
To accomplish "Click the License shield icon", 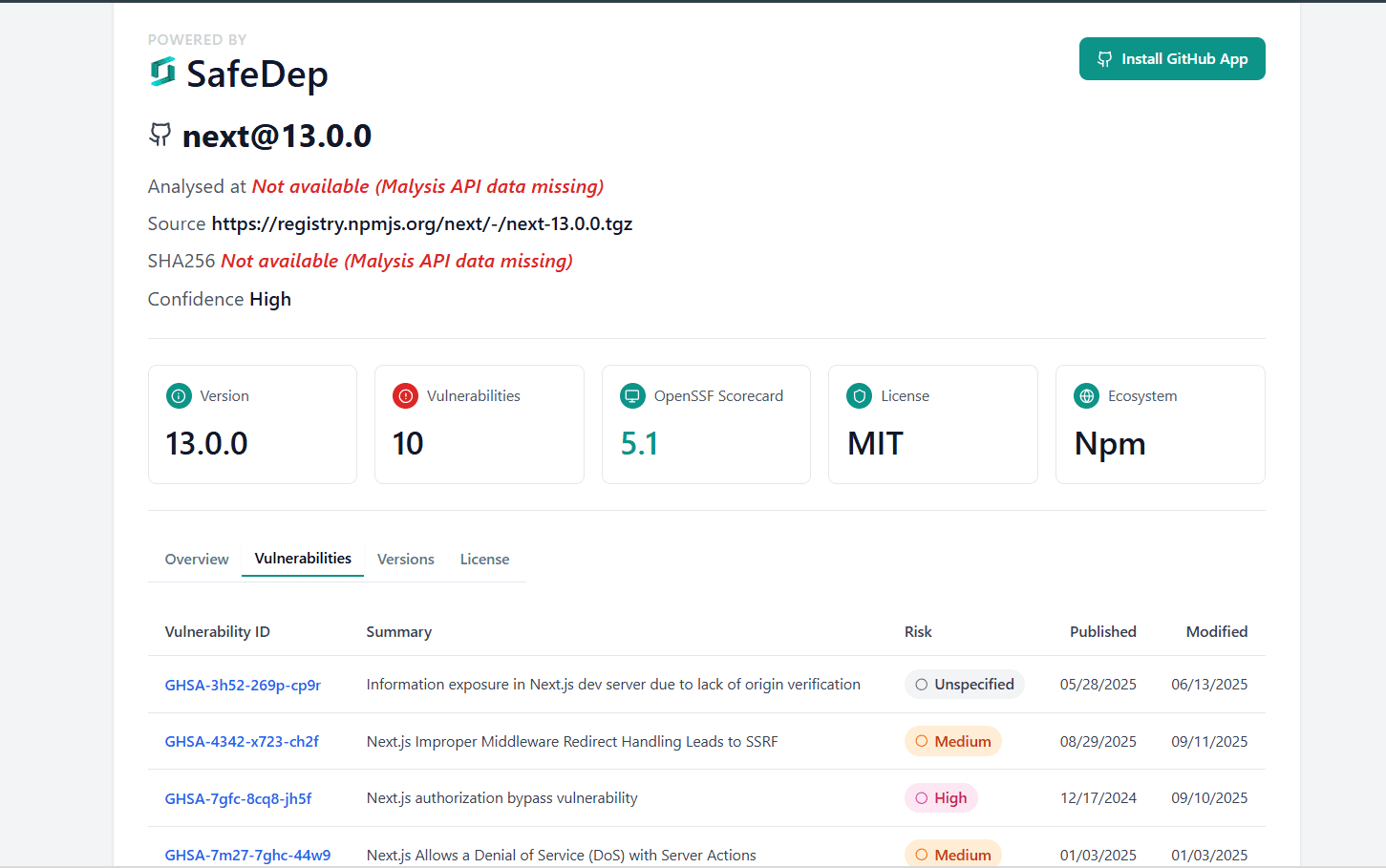I will coord(859,395).
